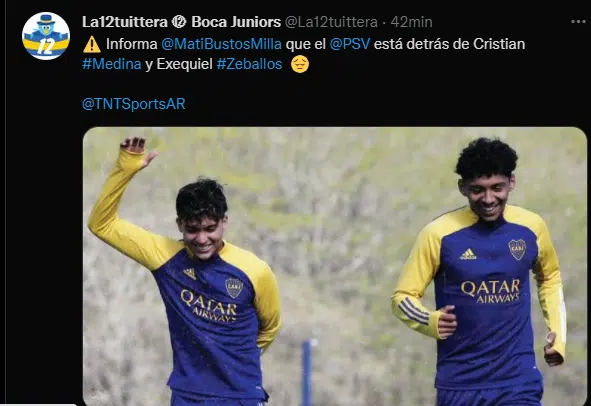The height and width of the screenshot is (406, 591).
Task: Click the Qatar Airways logo on the right player
Action: coord(491,291)
